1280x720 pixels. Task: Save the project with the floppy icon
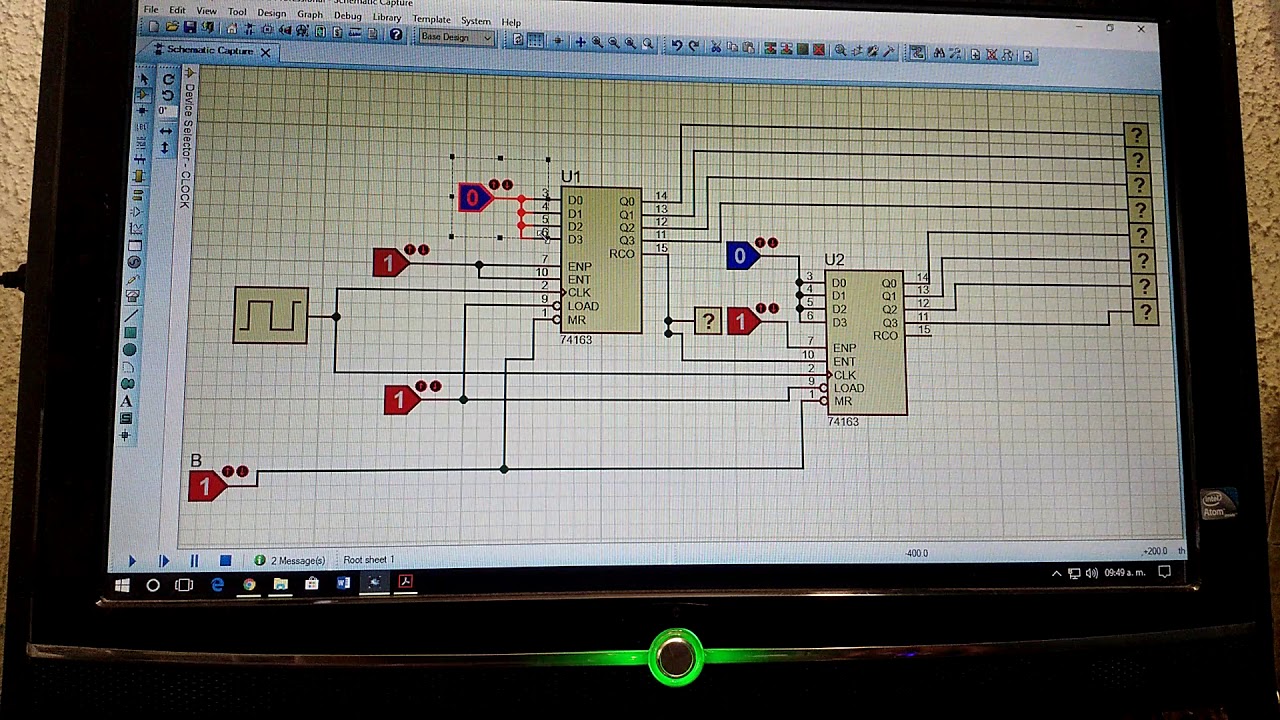pyautogui.click(x=189, y=28)
